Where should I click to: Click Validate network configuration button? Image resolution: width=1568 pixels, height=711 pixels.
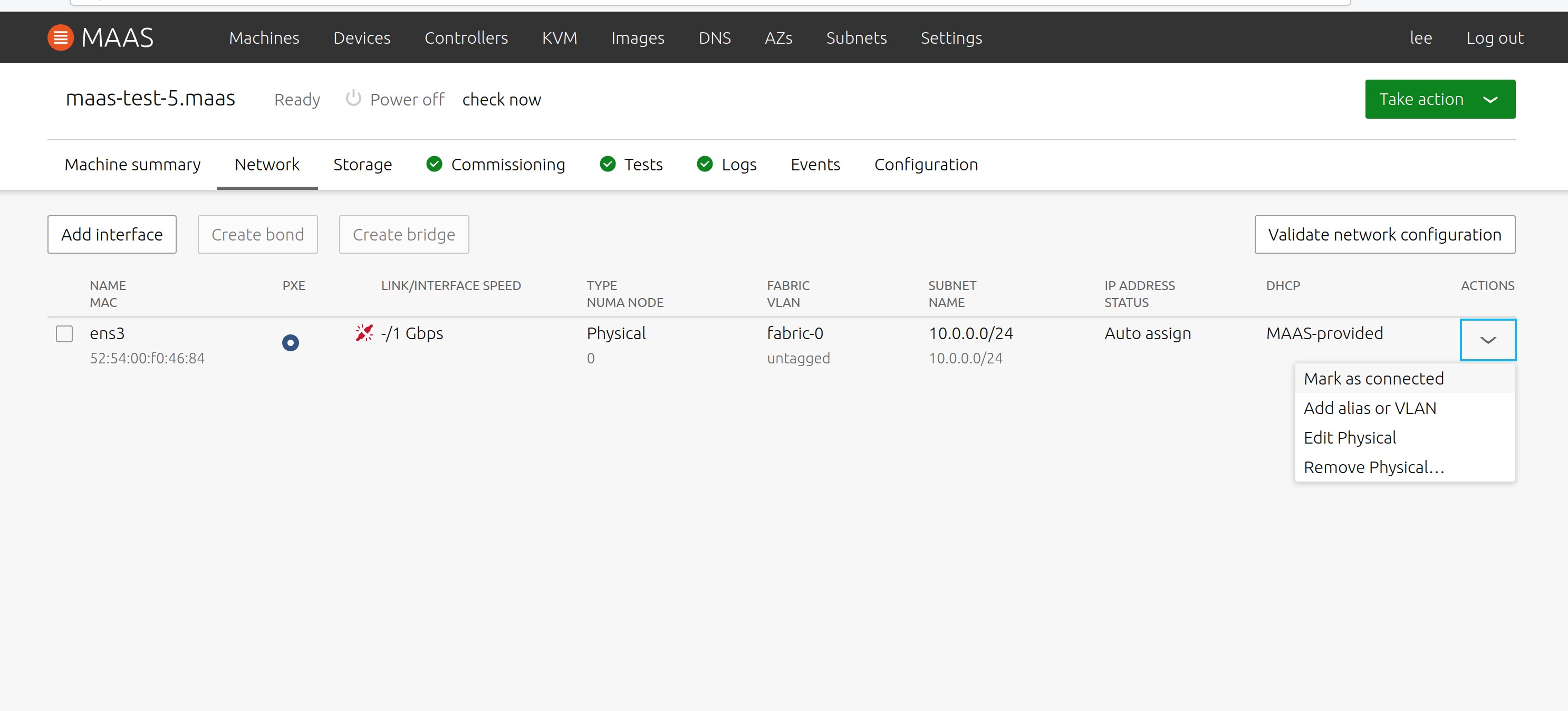(1384, 234)
